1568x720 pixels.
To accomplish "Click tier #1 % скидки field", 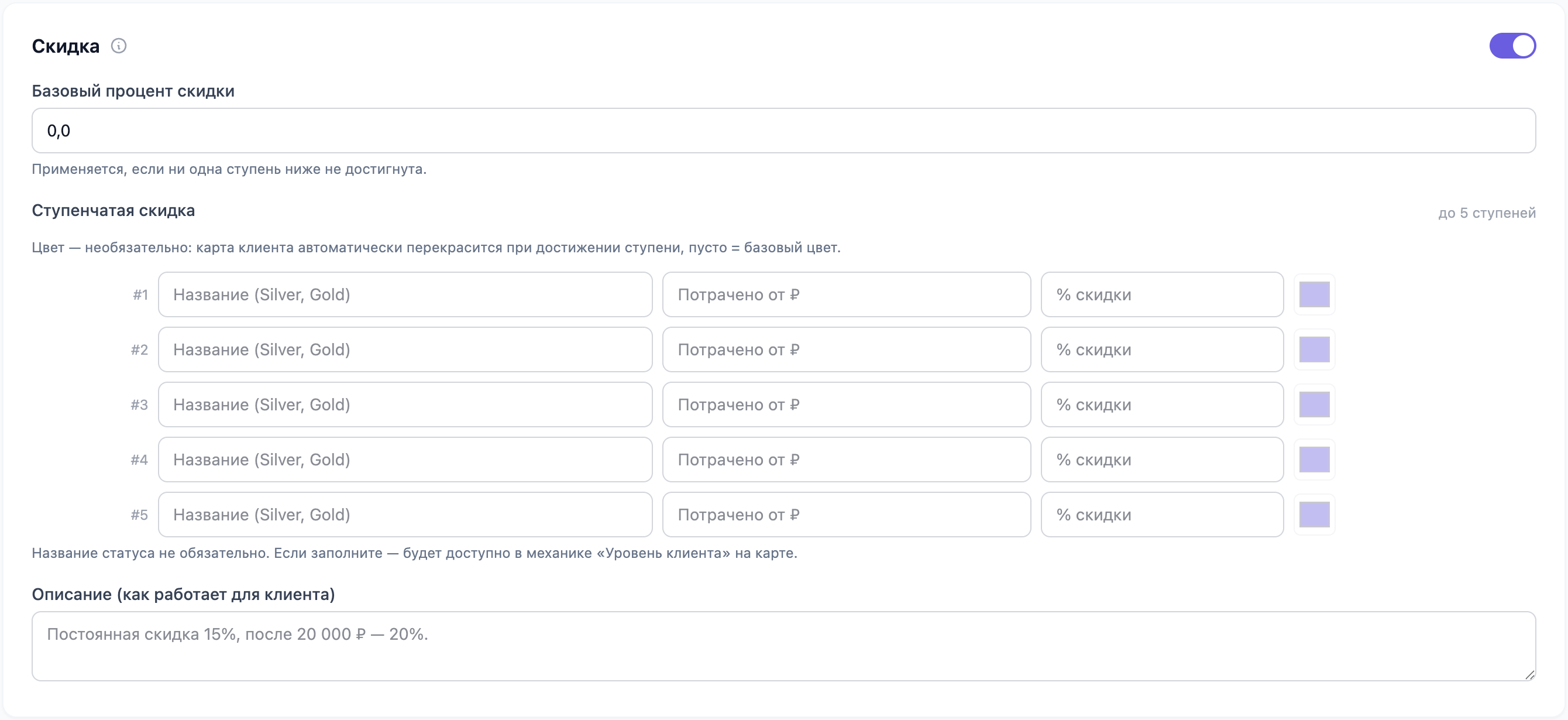I will 1162,294.
